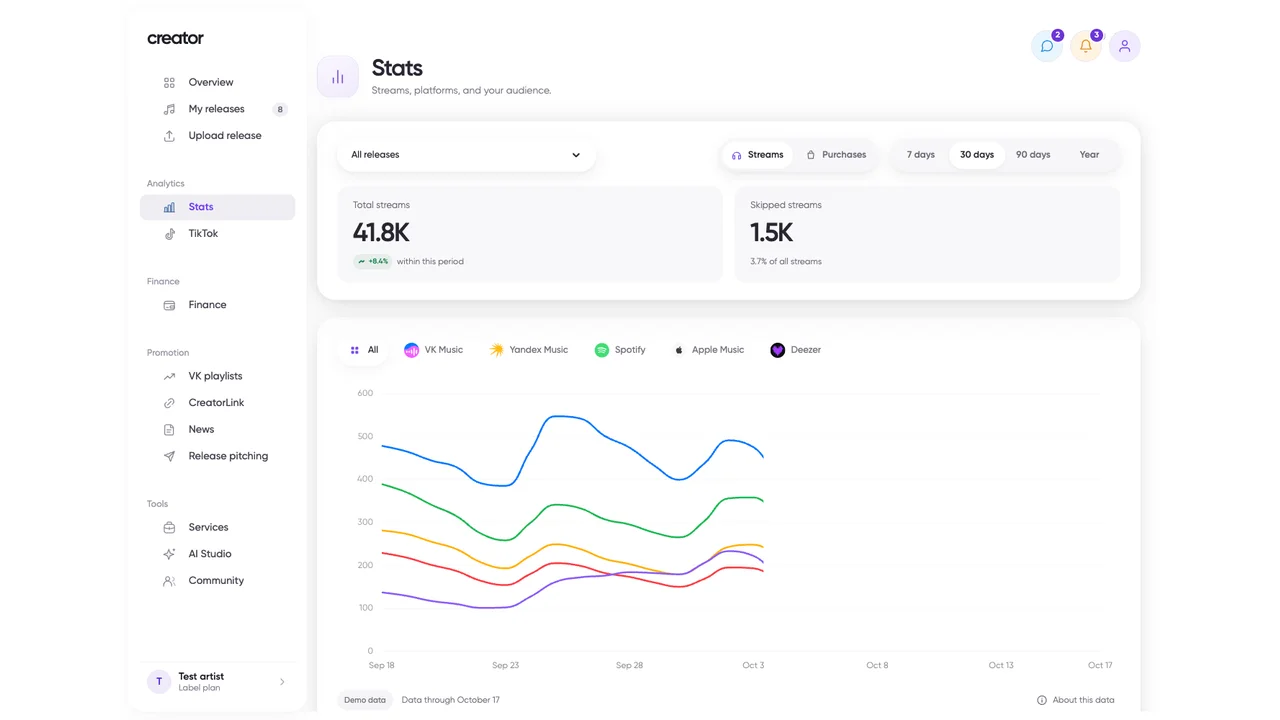Select the Year period
The width and height of the screenshot is (1280, 720).
(x=1089, y=155)
